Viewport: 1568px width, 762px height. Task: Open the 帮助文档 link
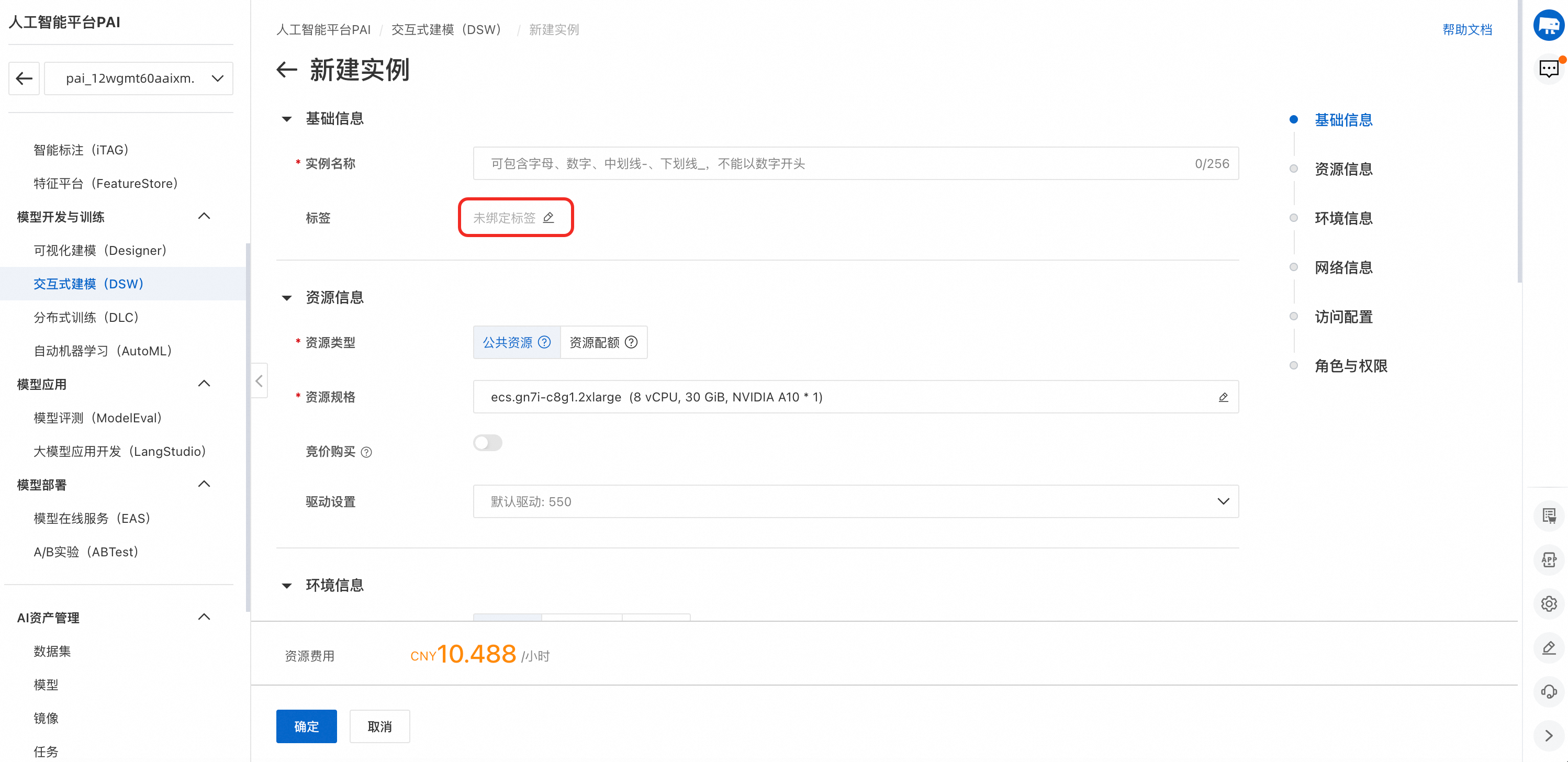[1467, 29]
